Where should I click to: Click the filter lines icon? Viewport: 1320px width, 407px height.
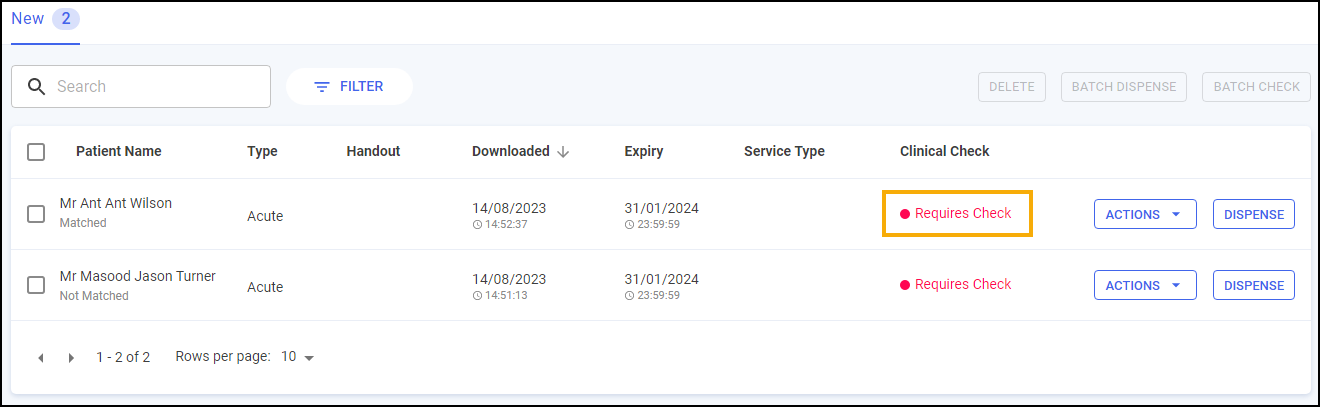tap(322, 87)
